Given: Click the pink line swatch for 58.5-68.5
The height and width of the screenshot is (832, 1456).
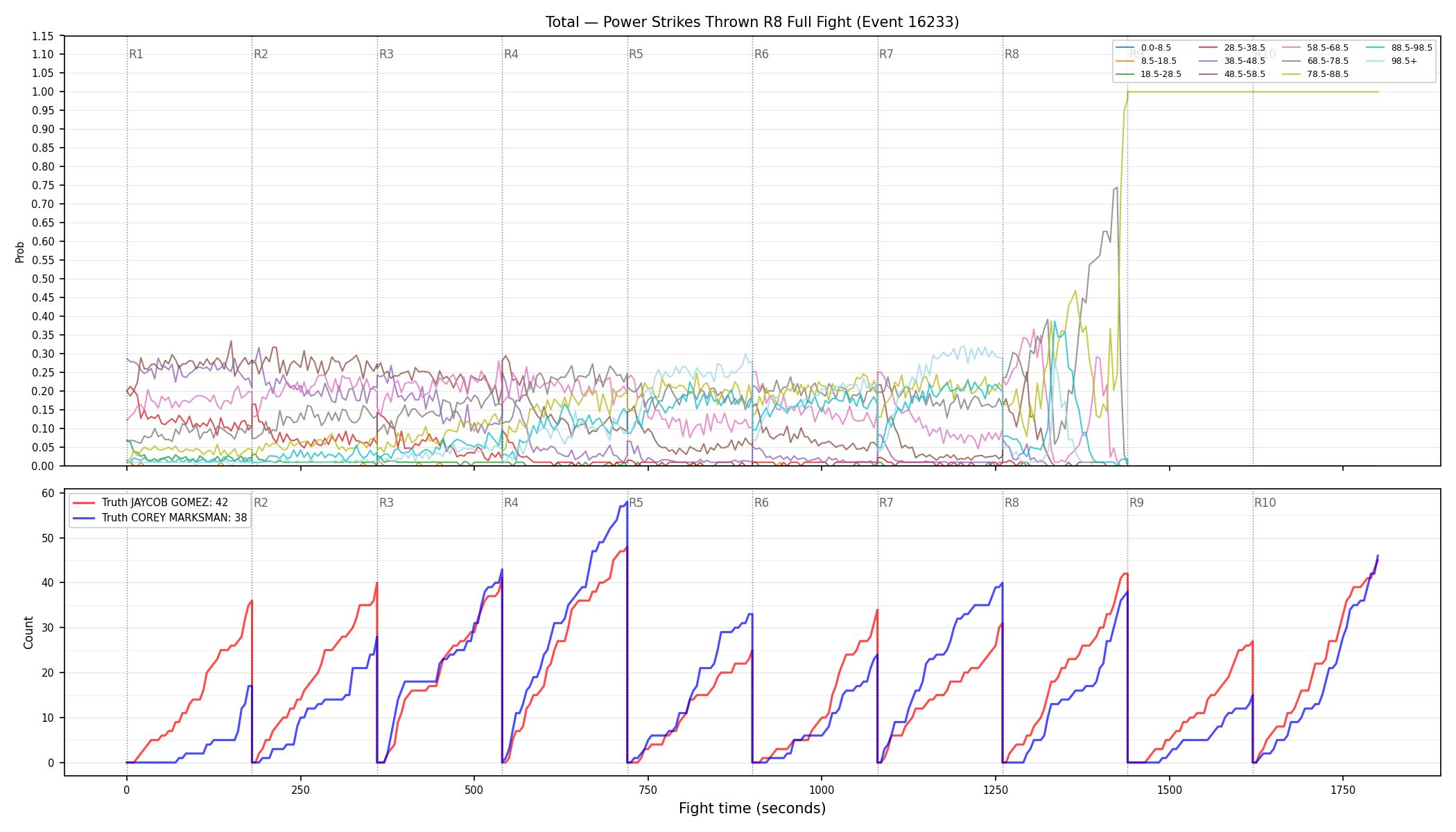Looking at the screenshot, I should pyautogui.click(x=1292, y=48).
